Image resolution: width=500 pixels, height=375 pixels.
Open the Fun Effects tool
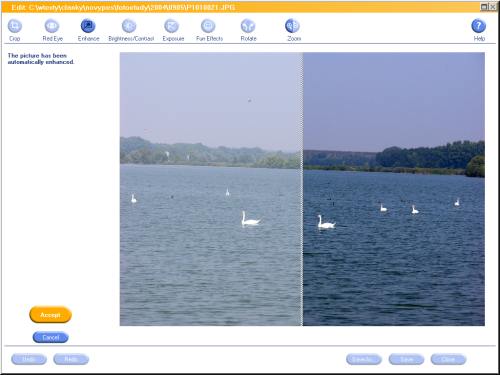tap(208, 26)
